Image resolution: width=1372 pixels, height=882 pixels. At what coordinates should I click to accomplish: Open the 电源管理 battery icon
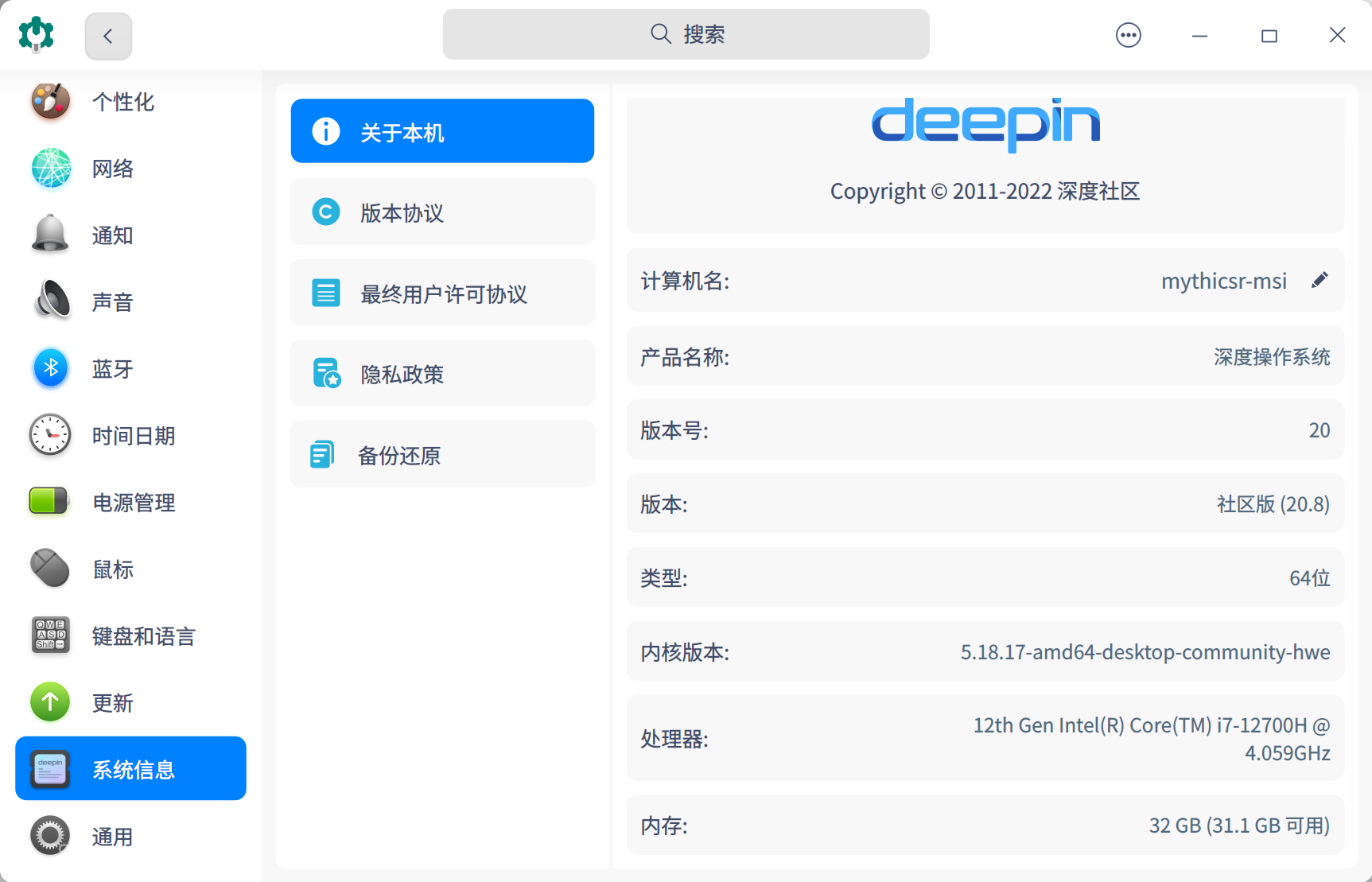click(x=49, y=501)
